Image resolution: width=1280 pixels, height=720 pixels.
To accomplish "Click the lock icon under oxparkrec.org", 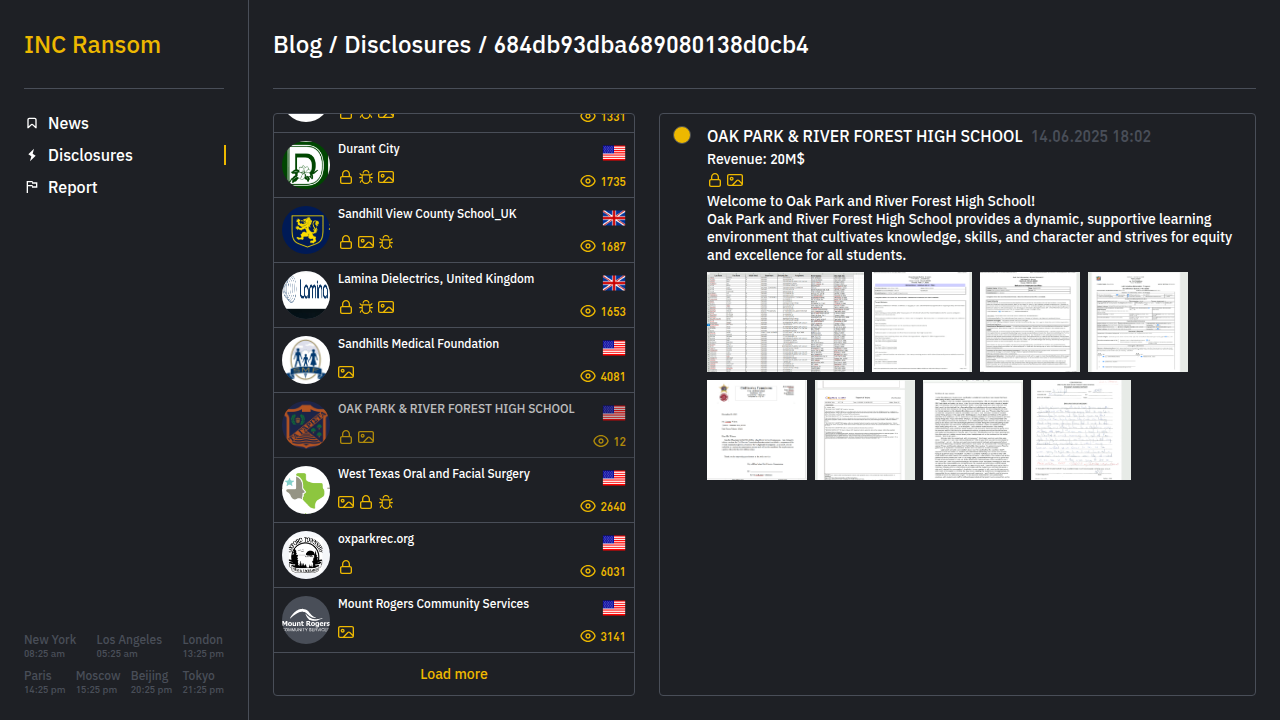I will point(346,567).
